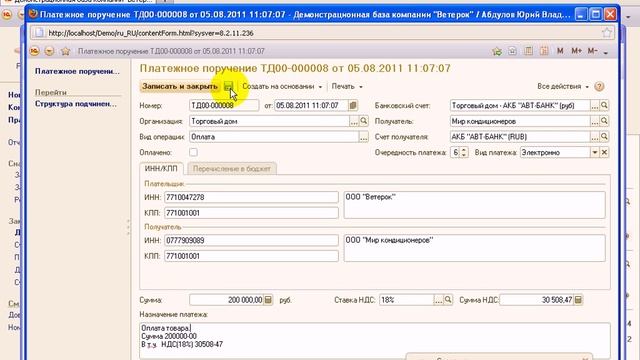Click the green save icon beside Записать и закрыть
The height and width of the screenshot is (360, 640).
pos(228,86)
